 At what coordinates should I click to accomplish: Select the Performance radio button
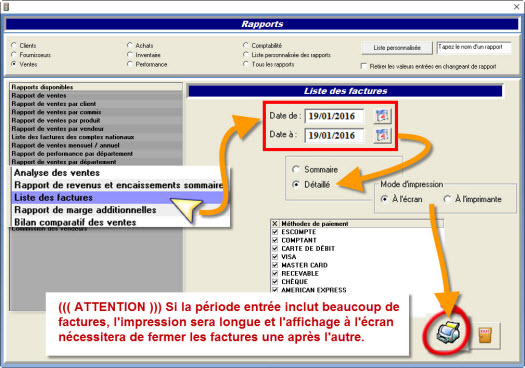[130, 64]
